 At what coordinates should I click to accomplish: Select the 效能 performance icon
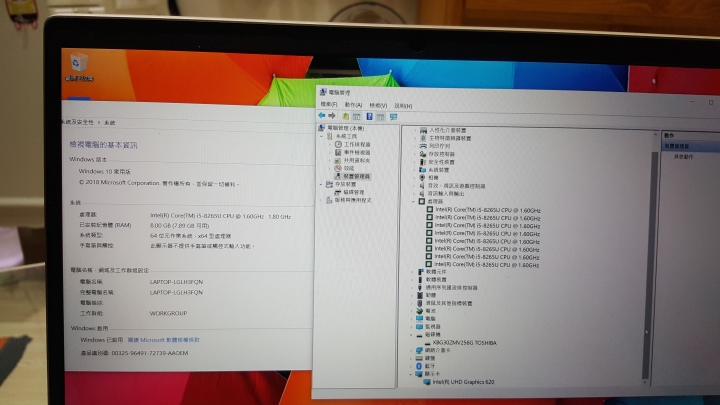pyautogui.click(x=338, y=169)
